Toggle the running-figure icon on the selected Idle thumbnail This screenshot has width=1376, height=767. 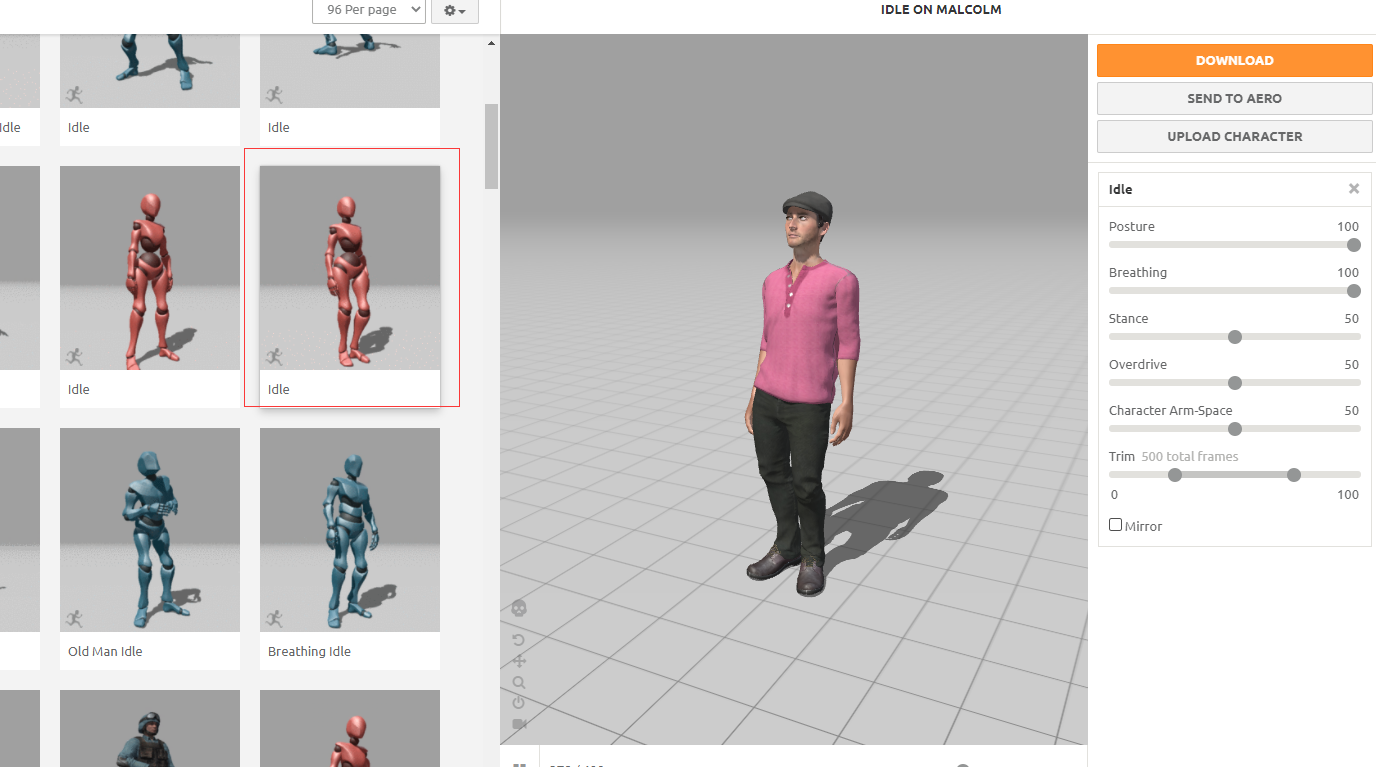274,356
